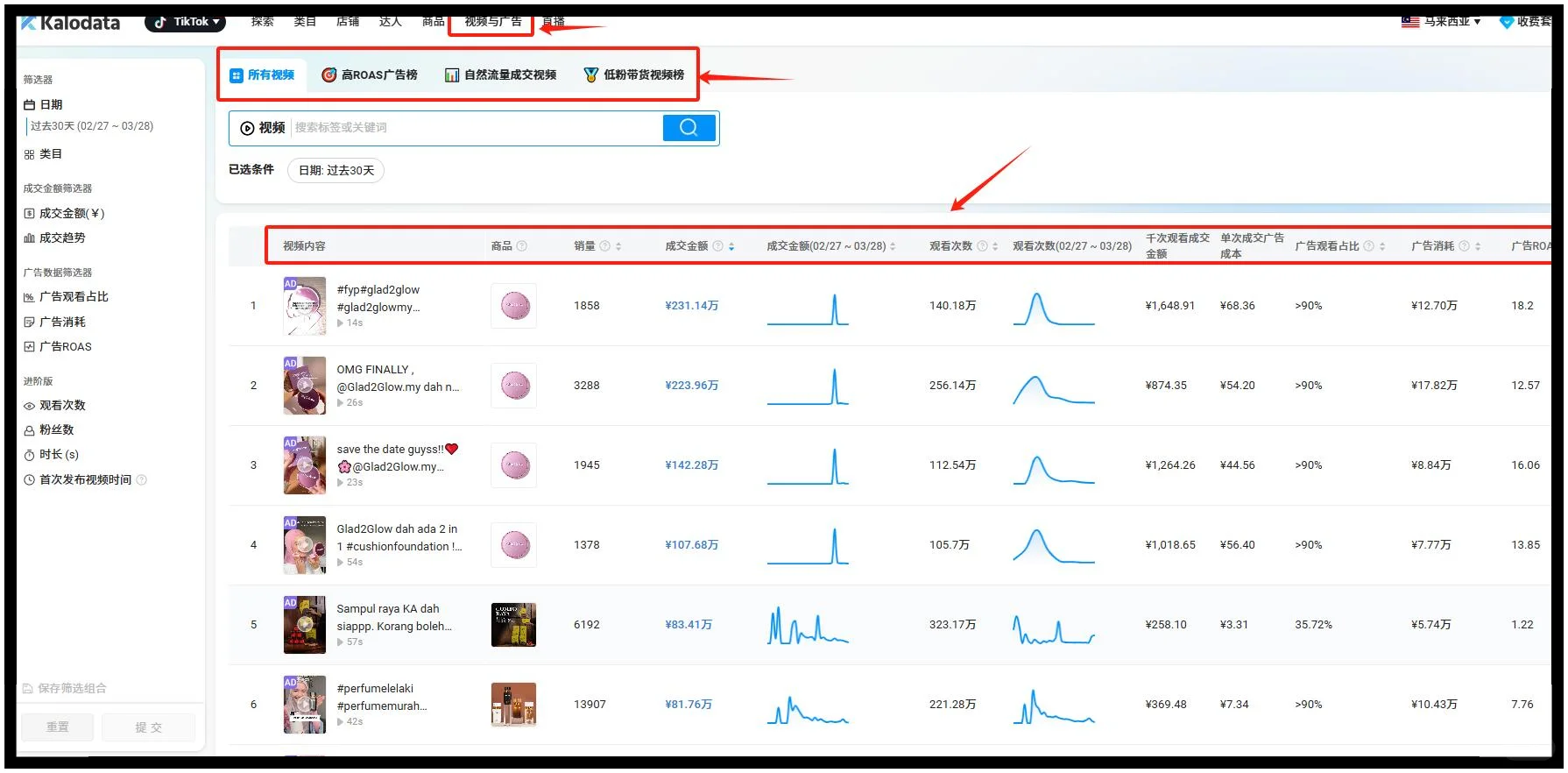Open the 过去30天 (02/27 ~ 03/28) date range
Screen dimensions: 1568x773
(x=92, y=126)
